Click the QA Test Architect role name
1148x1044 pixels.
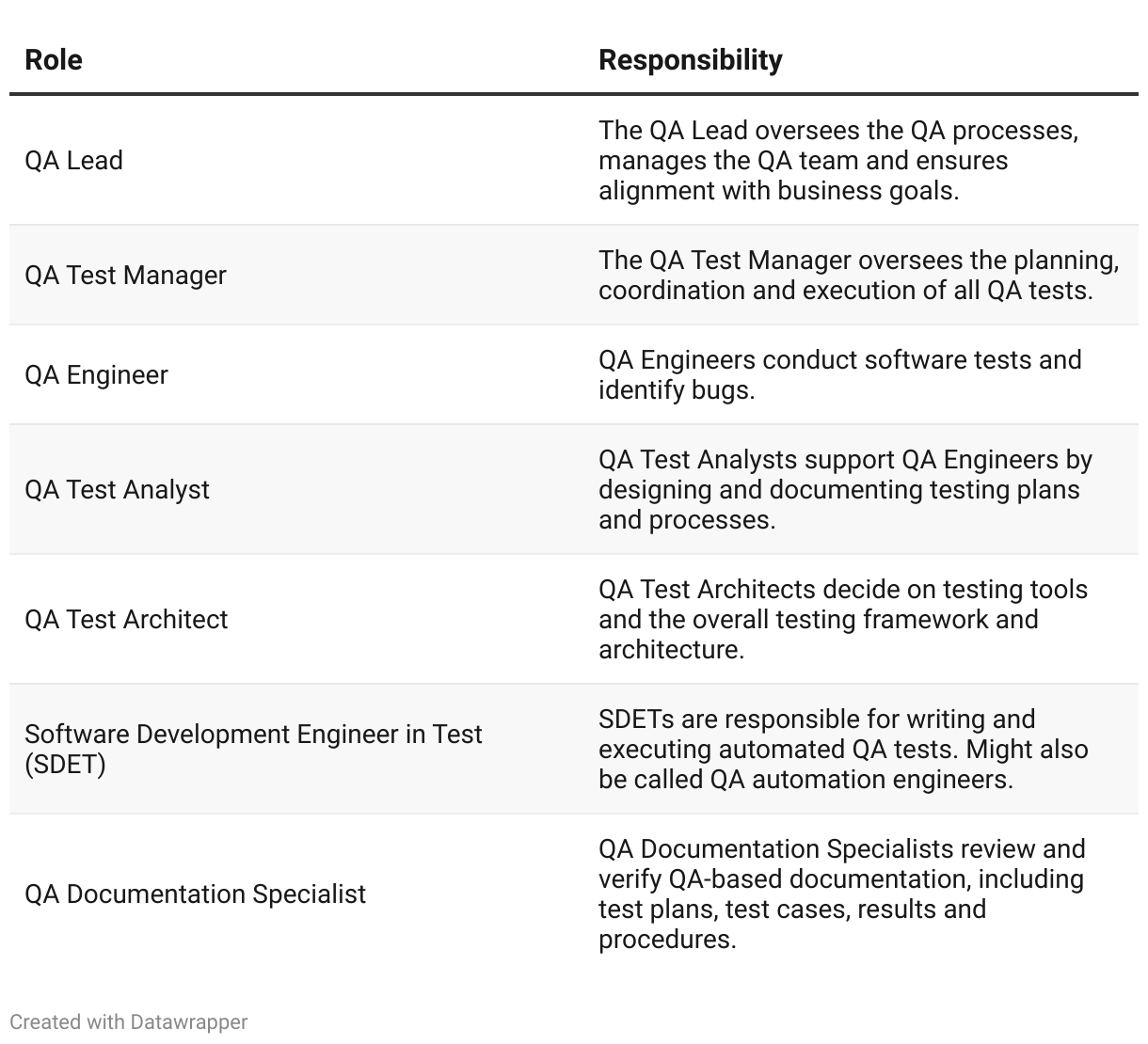click(126, 620)
